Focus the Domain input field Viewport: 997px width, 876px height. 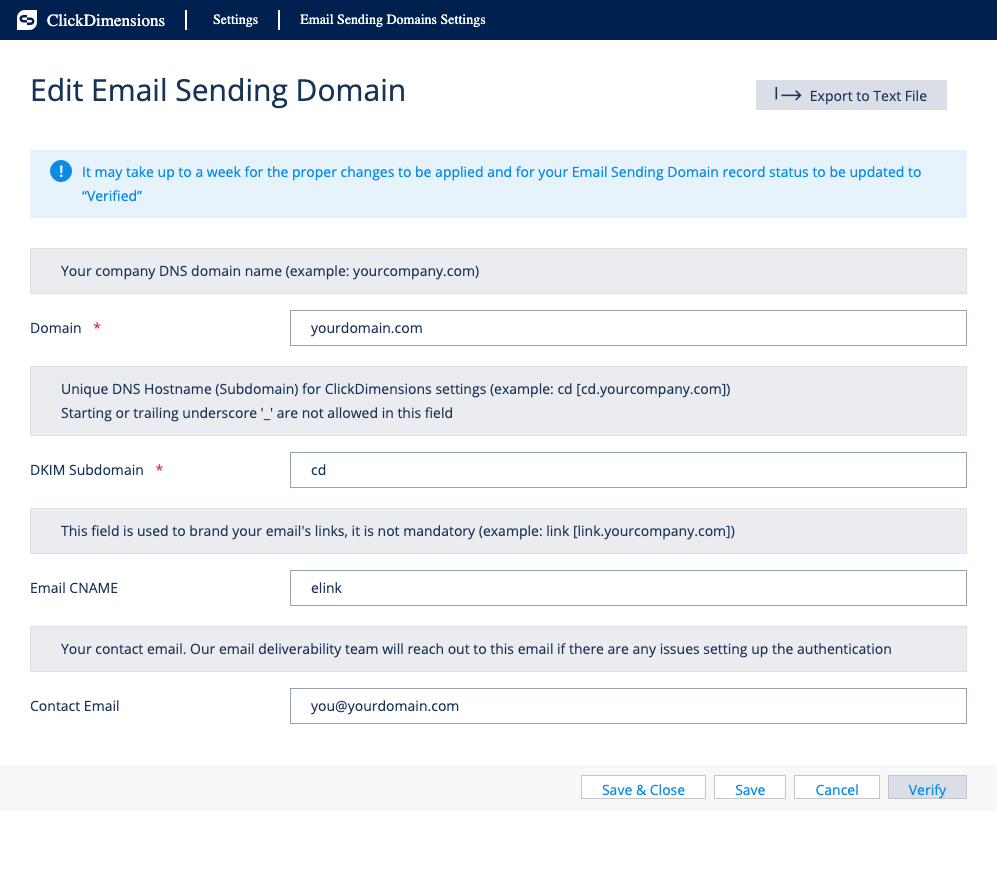click(628, 328)
